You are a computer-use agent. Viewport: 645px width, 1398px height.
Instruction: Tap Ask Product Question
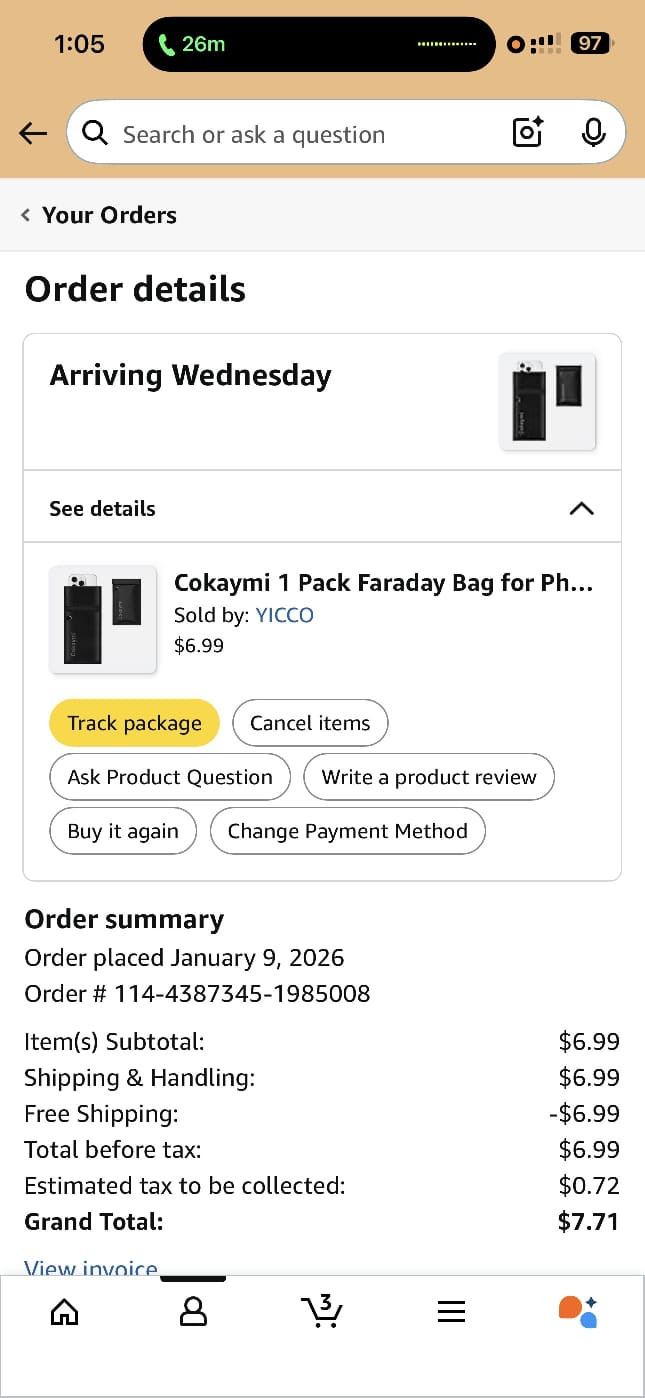click(x=170, y=777)
